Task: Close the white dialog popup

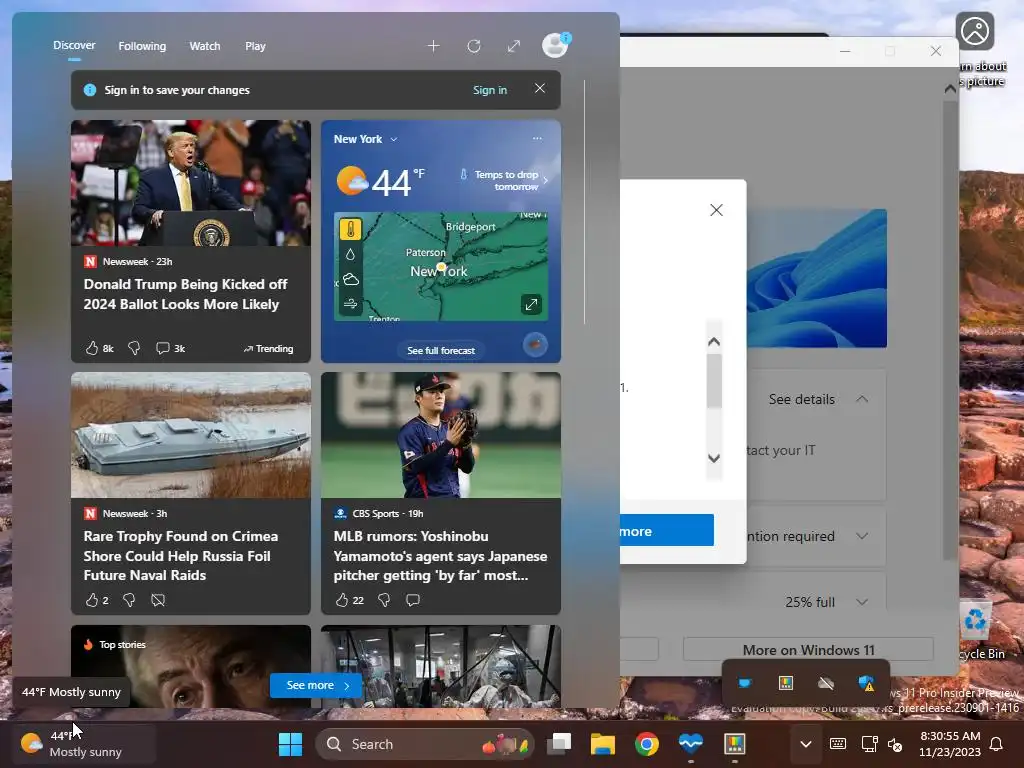Action: tap(716, 210)
